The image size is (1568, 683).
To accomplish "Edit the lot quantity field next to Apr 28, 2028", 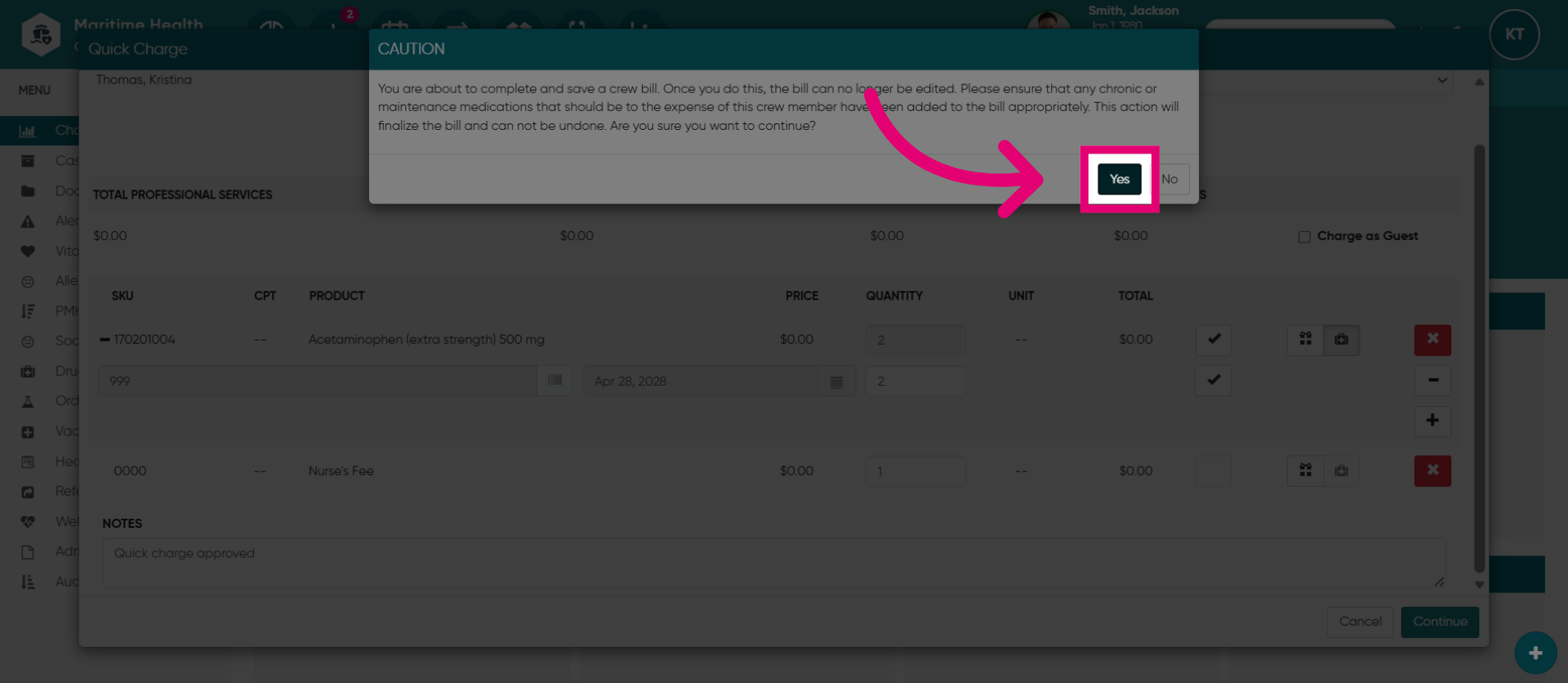I will [x=915, y=382].
